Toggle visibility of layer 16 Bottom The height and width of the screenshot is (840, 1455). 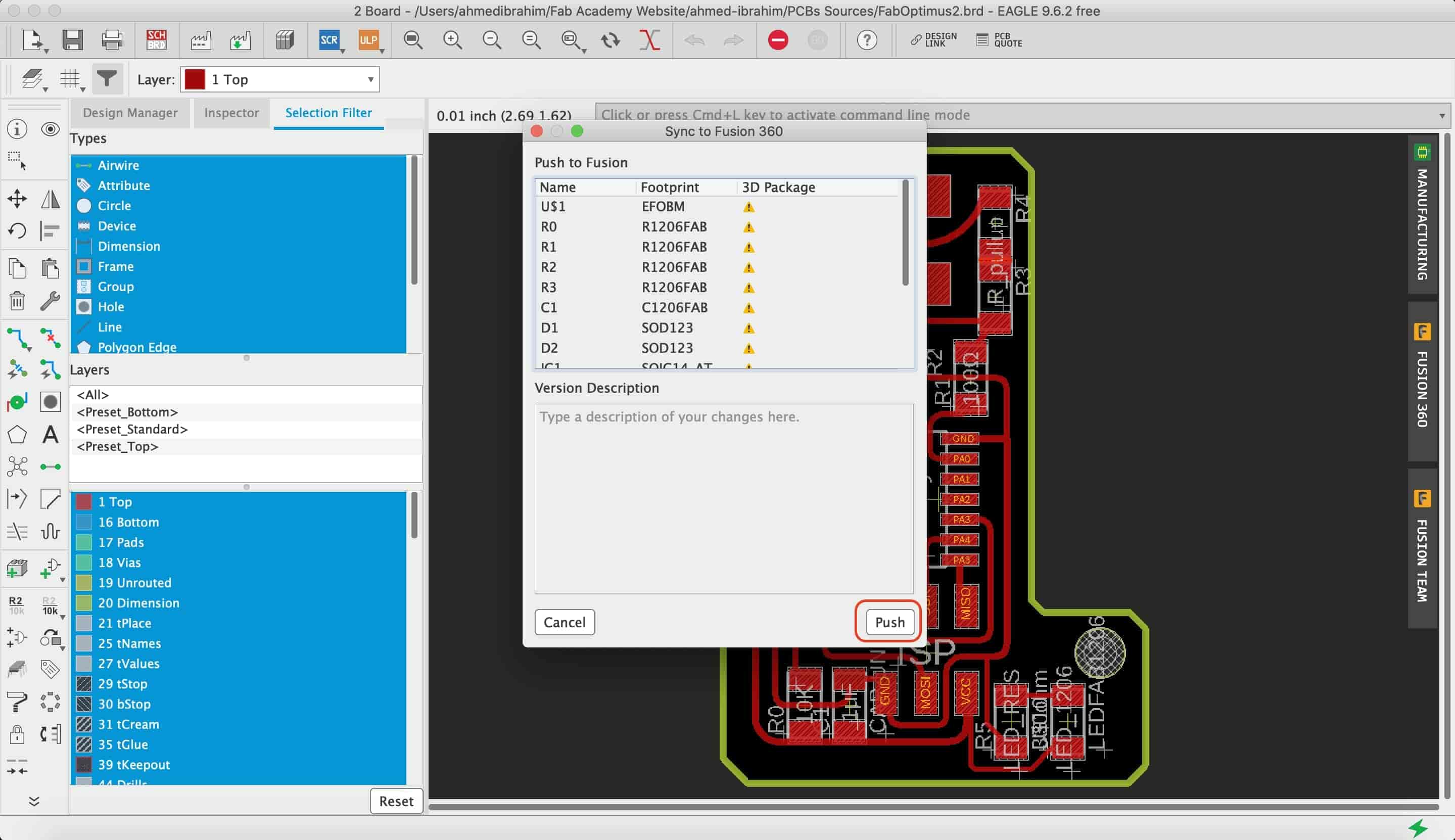pyautogui.click(x=84, y=522)
